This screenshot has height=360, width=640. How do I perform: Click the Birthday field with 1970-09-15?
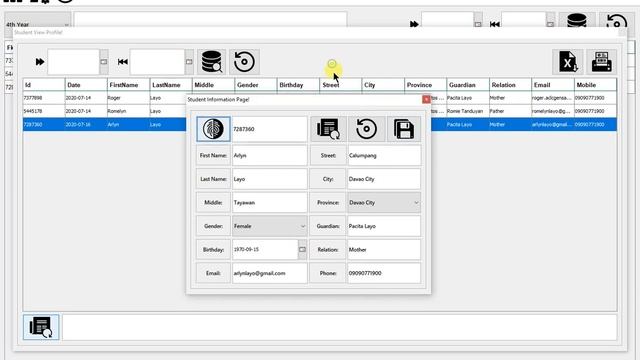[x=265, y=249]
